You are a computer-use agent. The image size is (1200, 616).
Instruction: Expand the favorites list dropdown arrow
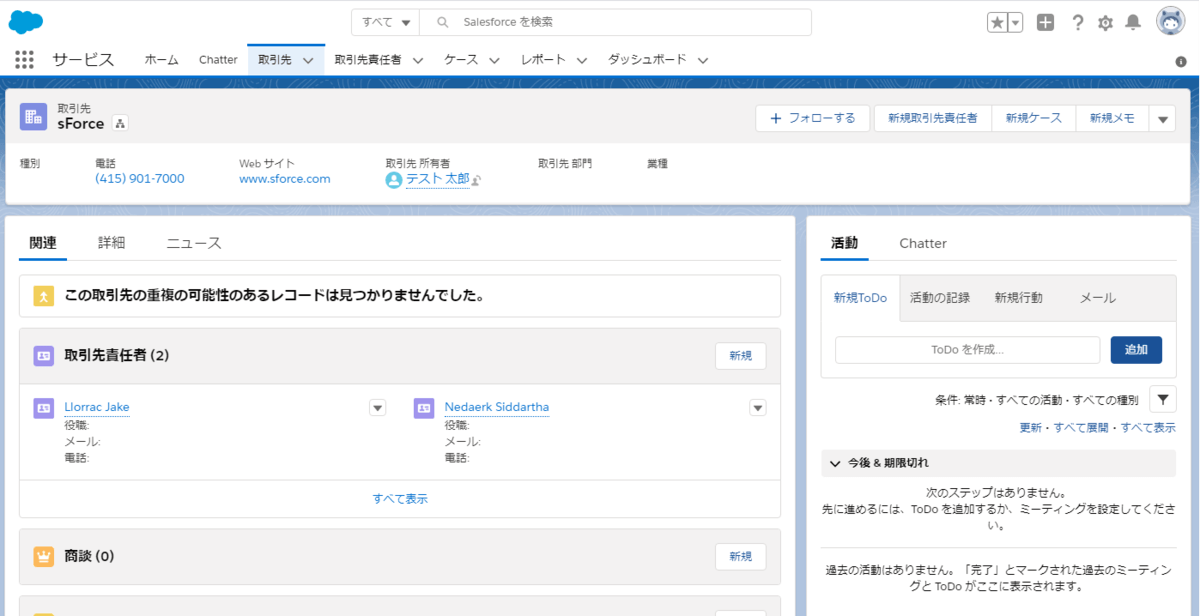pyautogui.click(x=1015, y=22)
